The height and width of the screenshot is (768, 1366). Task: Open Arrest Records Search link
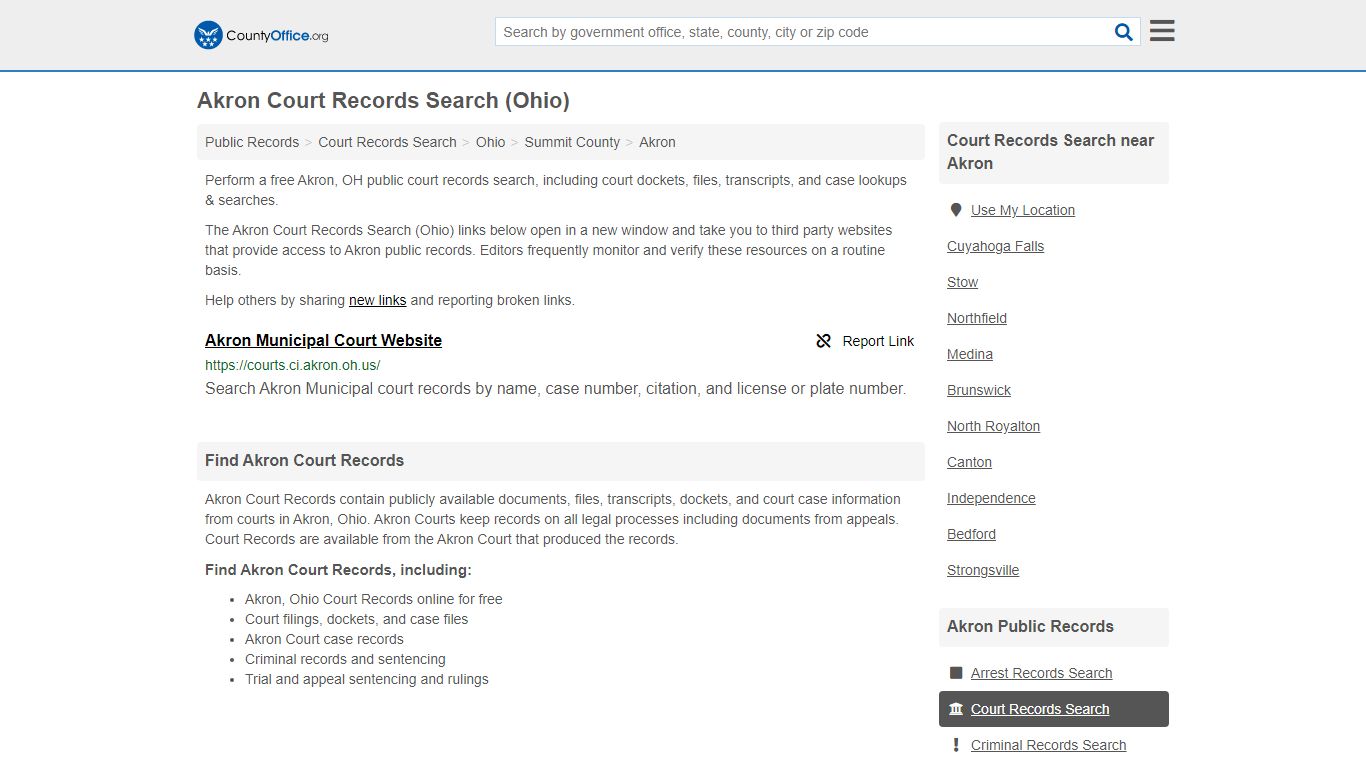(1041, 673)
